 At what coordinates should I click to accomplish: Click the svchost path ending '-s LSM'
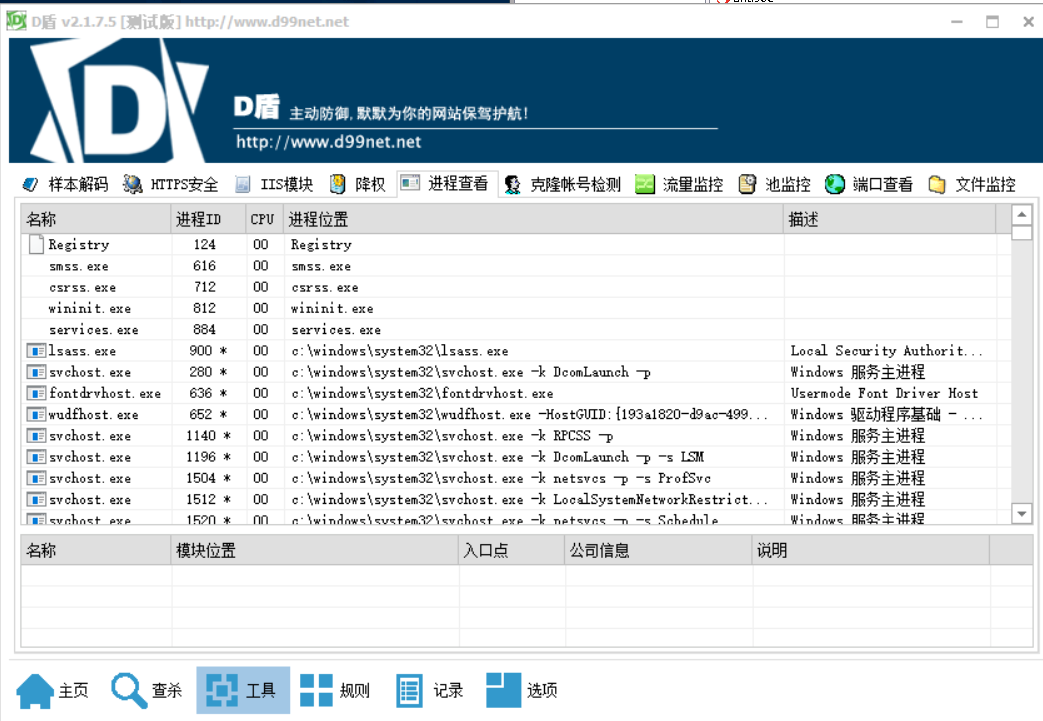click(498, 457)
